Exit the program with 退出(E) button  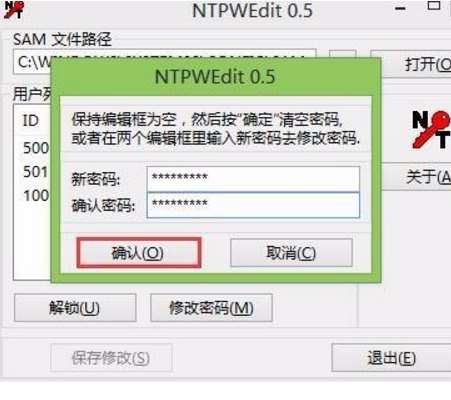[391, 358]
